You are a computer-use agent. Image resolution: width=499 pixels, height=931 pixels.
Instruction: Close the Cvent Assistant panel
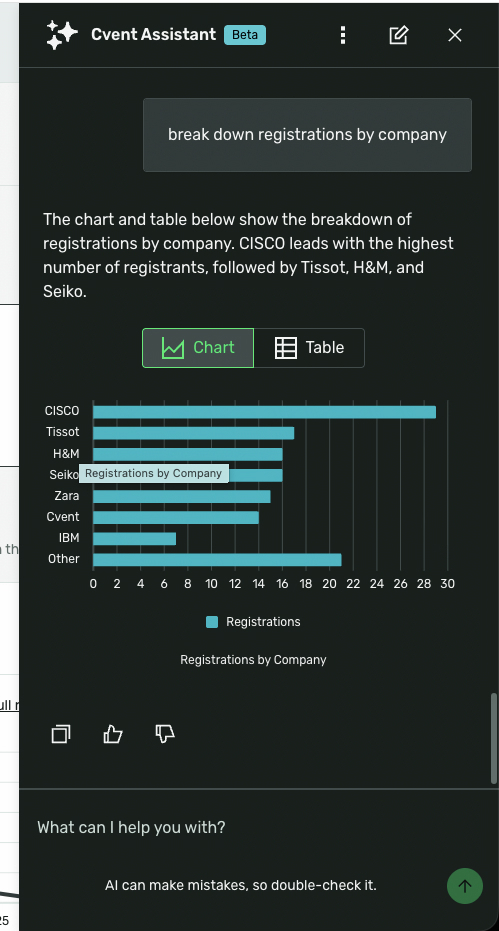454,35
